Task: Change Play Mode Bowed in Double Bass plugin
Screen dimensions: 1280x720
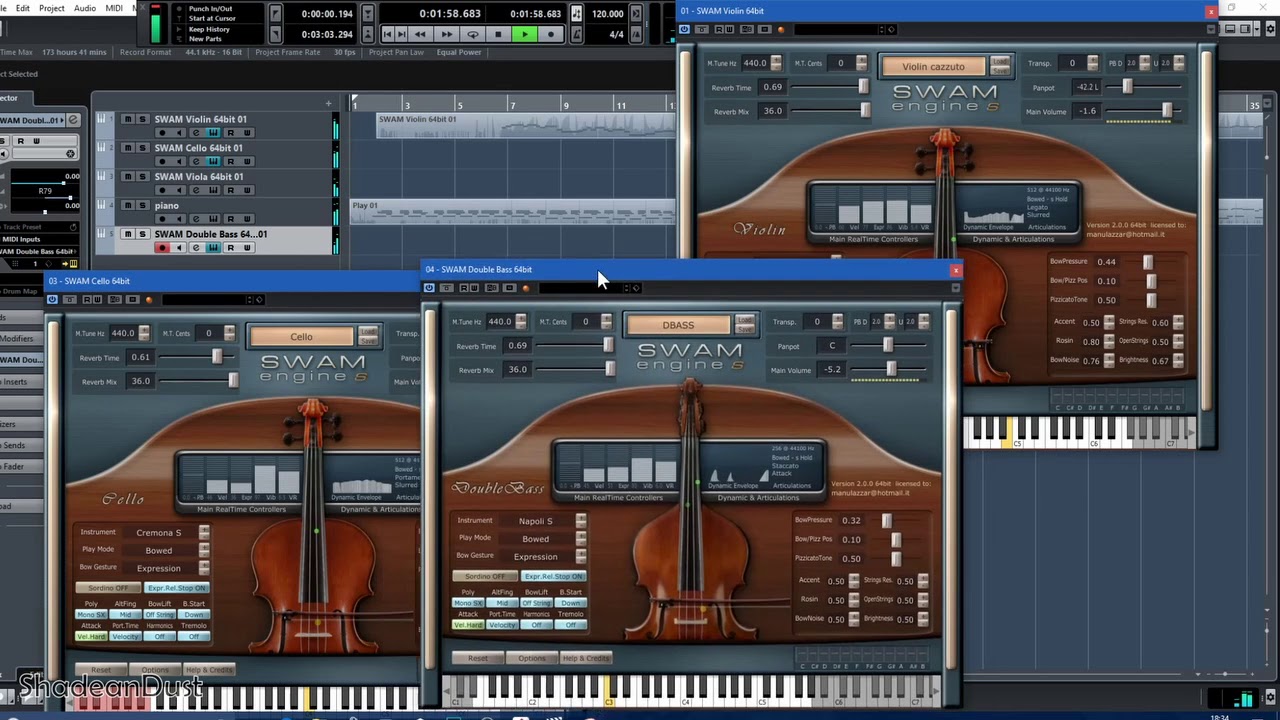Action: coord(535,539)
